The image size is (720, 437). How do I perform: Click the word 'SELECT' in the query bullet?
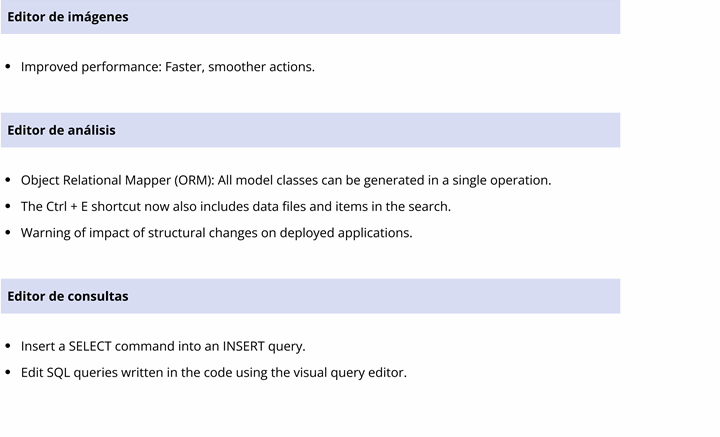(x=90, y=346)
